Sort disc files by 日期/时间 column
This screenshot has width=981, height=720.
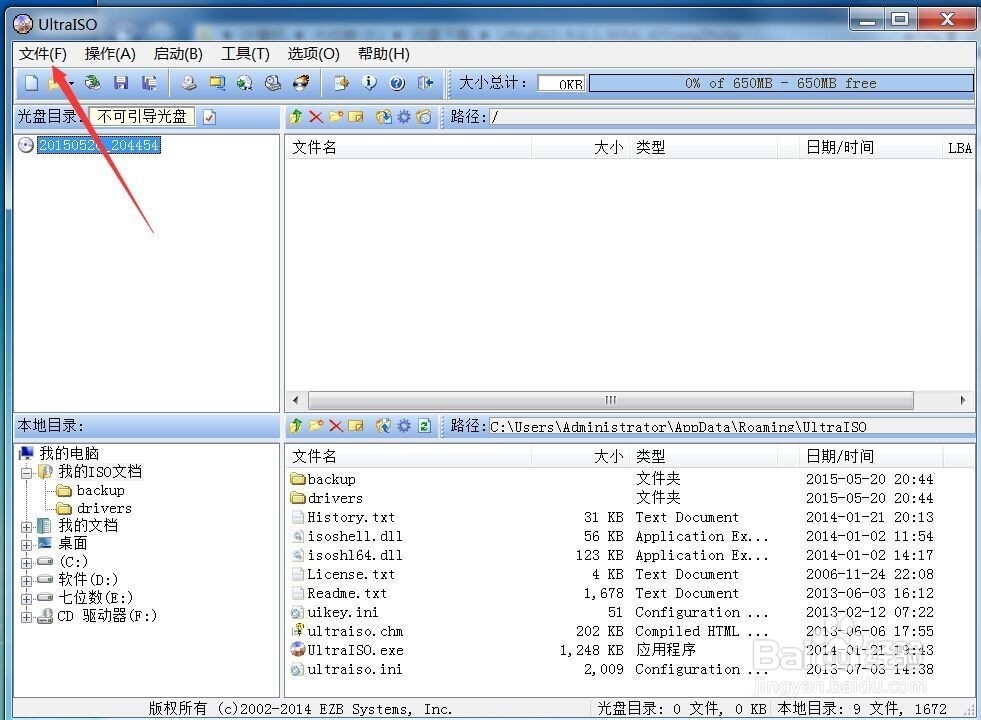click(870, 148)
